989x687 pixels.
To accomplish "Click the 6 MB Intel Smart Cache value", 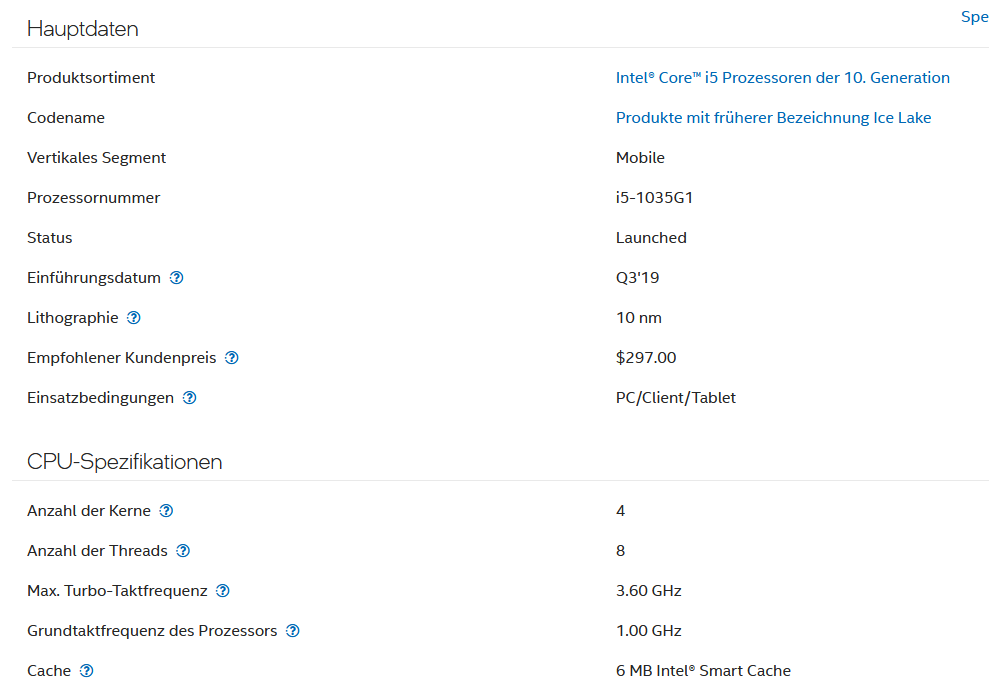I will 703,671.
